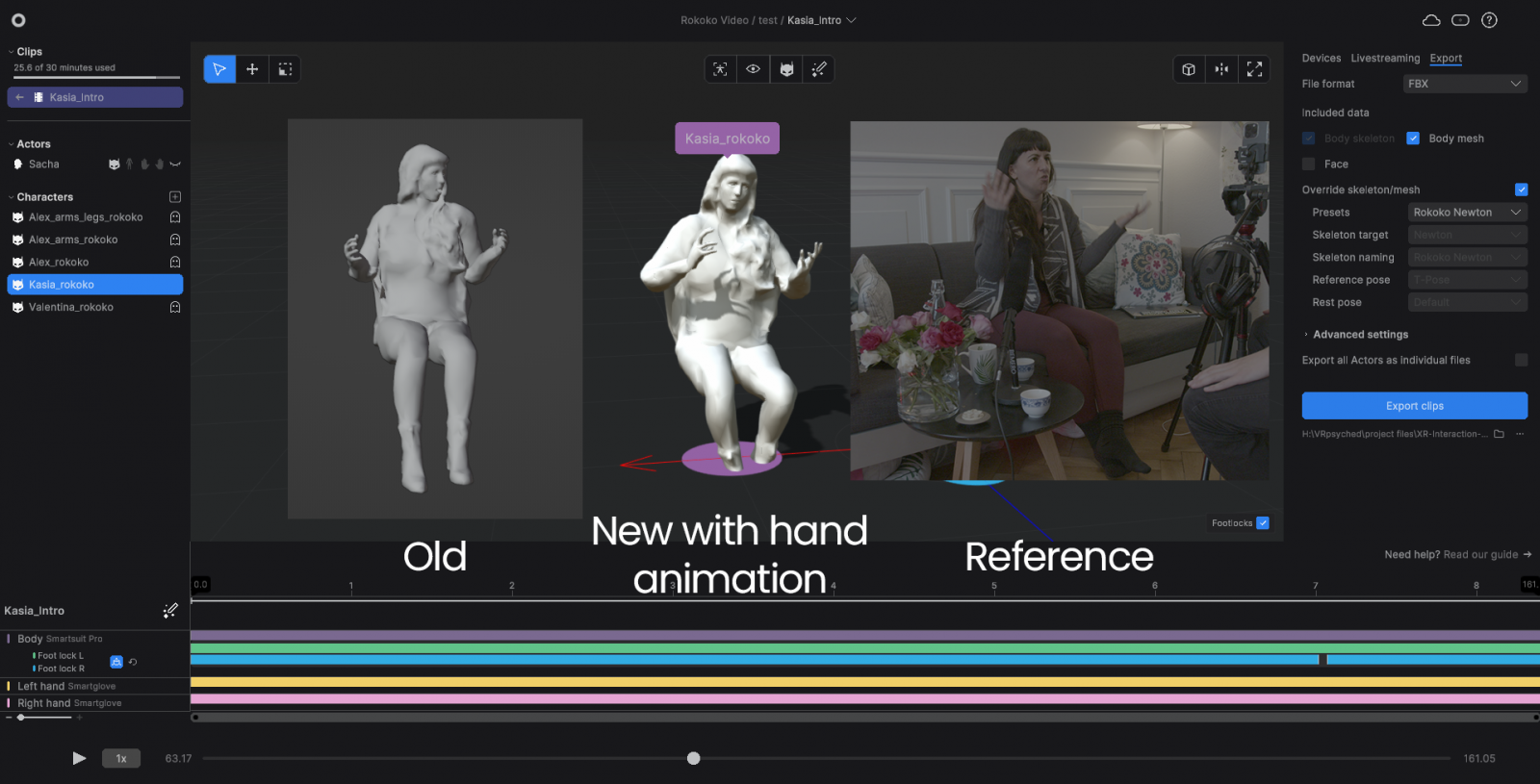Click the 3D cube view icon
Screen dimensions: 1540x784
tap(1189, 69)
